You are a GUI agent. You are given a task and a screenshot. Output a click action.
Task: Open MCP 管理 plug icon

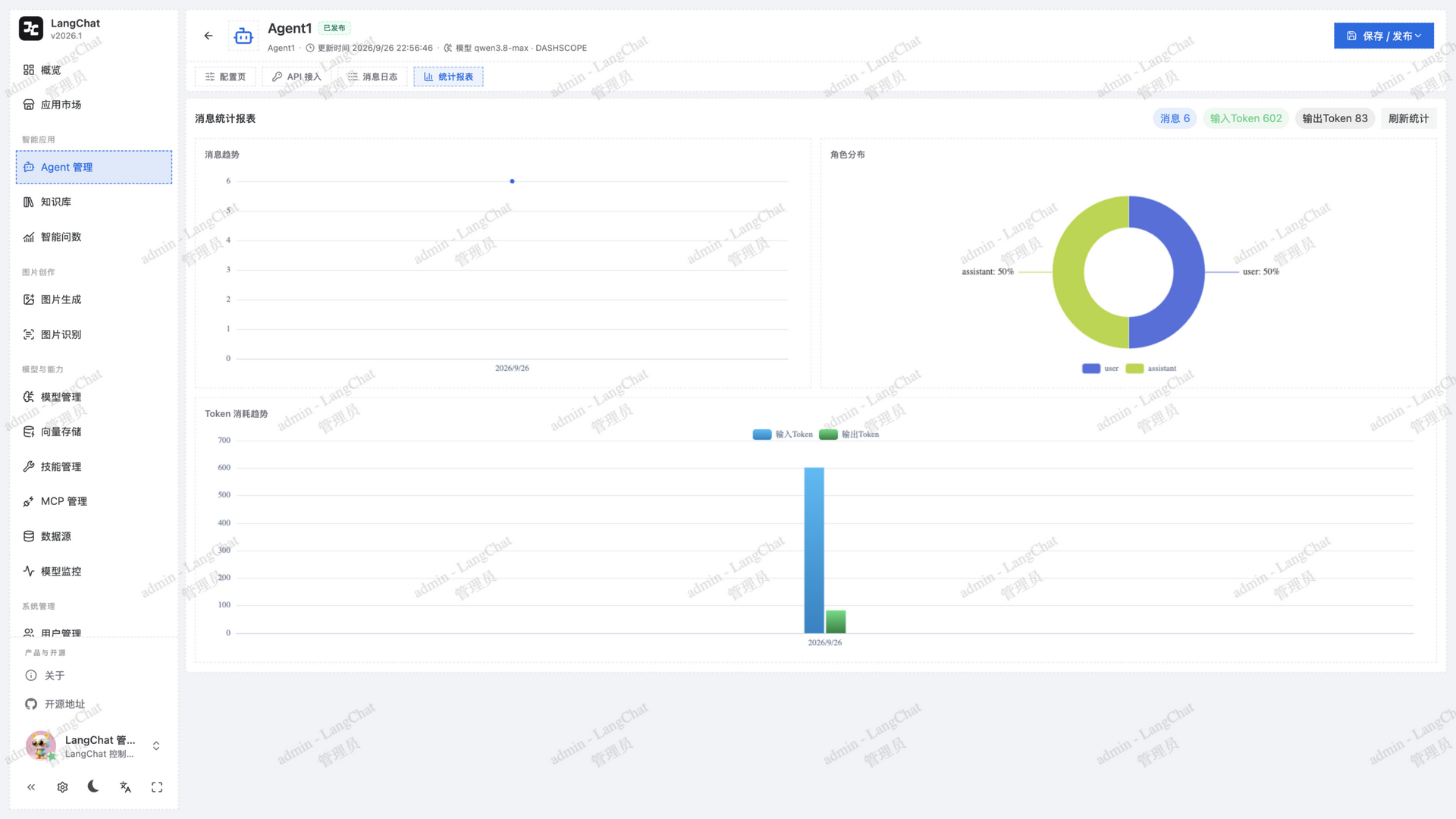[29, 501]
